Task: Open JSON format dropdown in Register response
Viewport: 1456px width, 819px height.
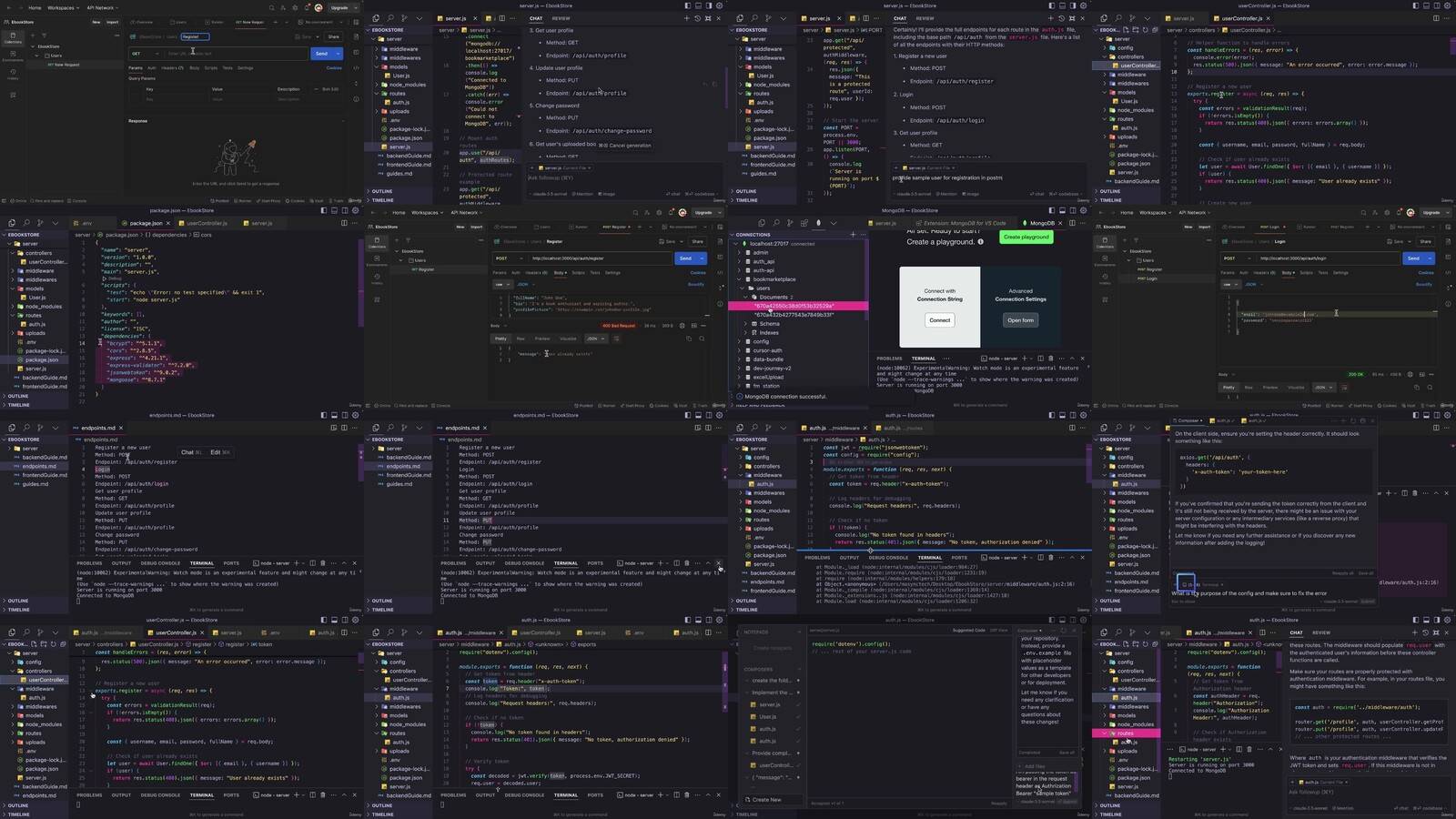Action: coord(595,339)
